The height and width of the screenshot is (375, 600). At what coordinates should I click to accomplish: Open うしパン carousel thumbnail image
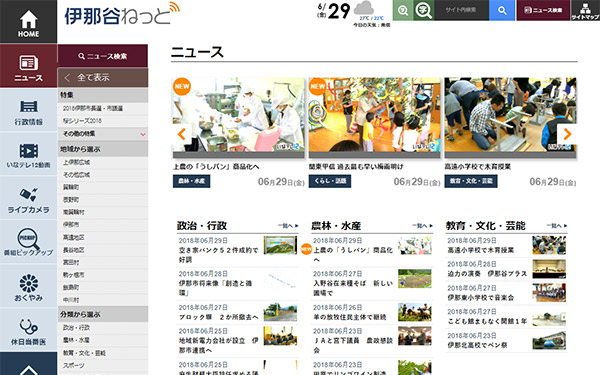click(239, 118)
